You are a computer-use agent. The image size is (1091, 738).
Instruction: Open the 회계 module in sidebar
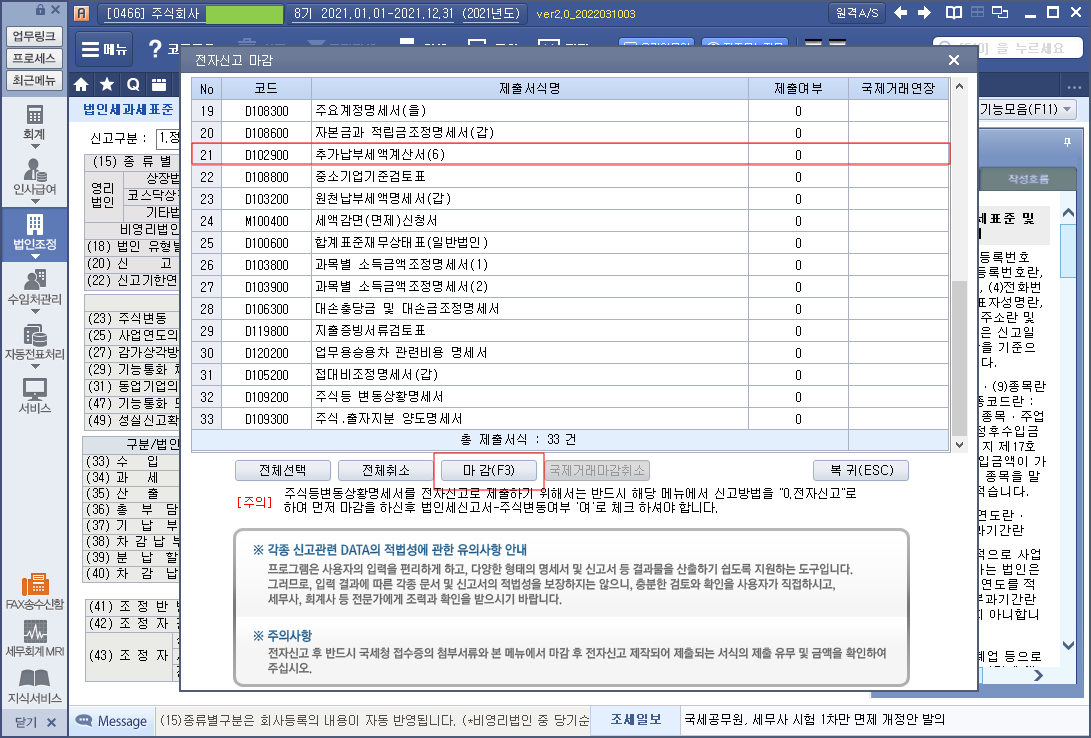pyautogui.click(x=34, y=122)
